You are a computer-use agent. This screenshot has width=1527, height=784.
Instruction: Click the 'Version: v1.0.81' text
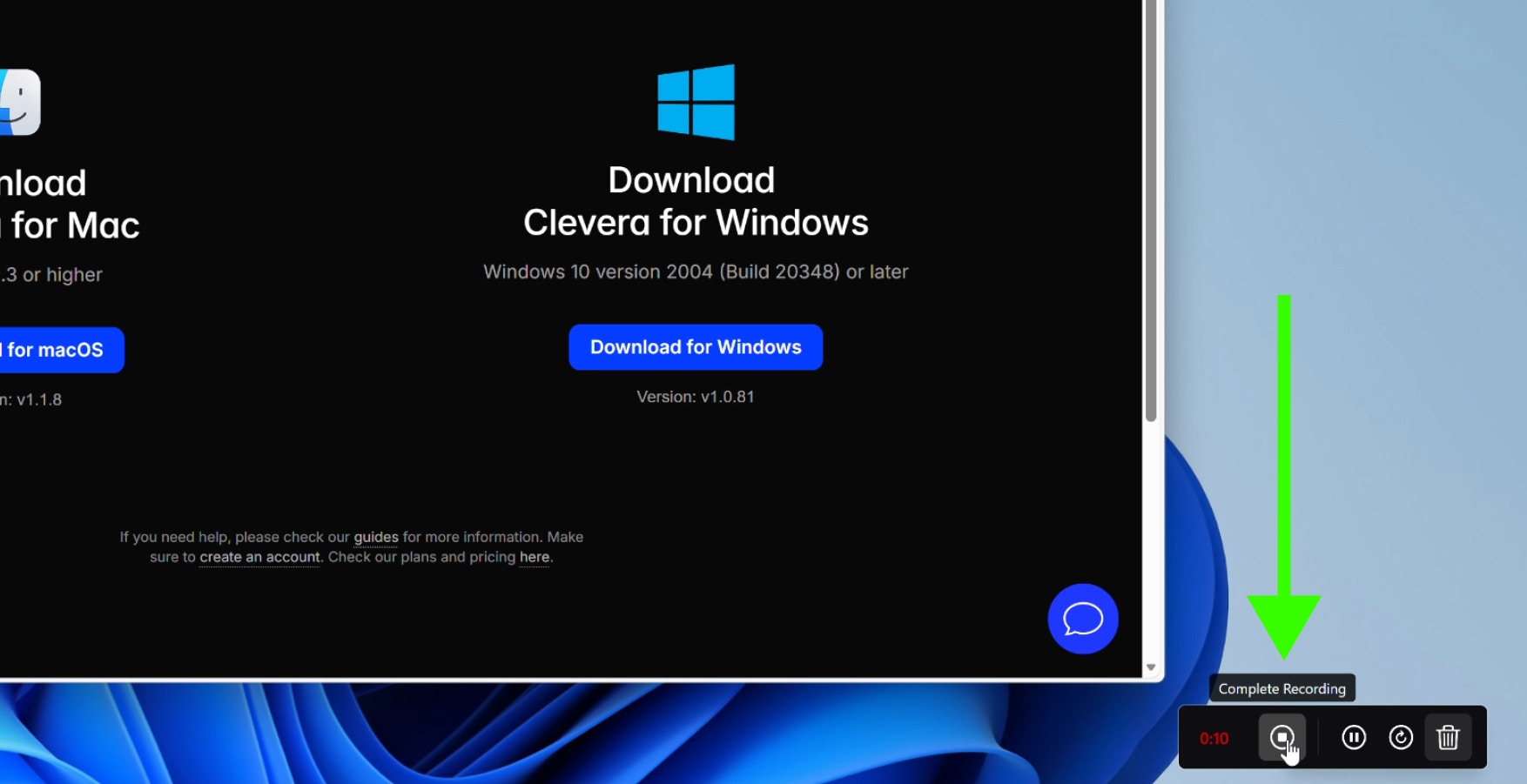(x=696, y=397)
